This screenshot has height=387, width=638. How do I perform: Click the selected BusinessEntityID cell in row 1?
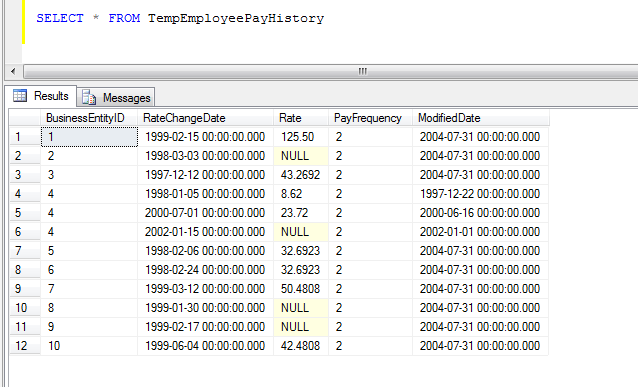click(x=89, y=137)
